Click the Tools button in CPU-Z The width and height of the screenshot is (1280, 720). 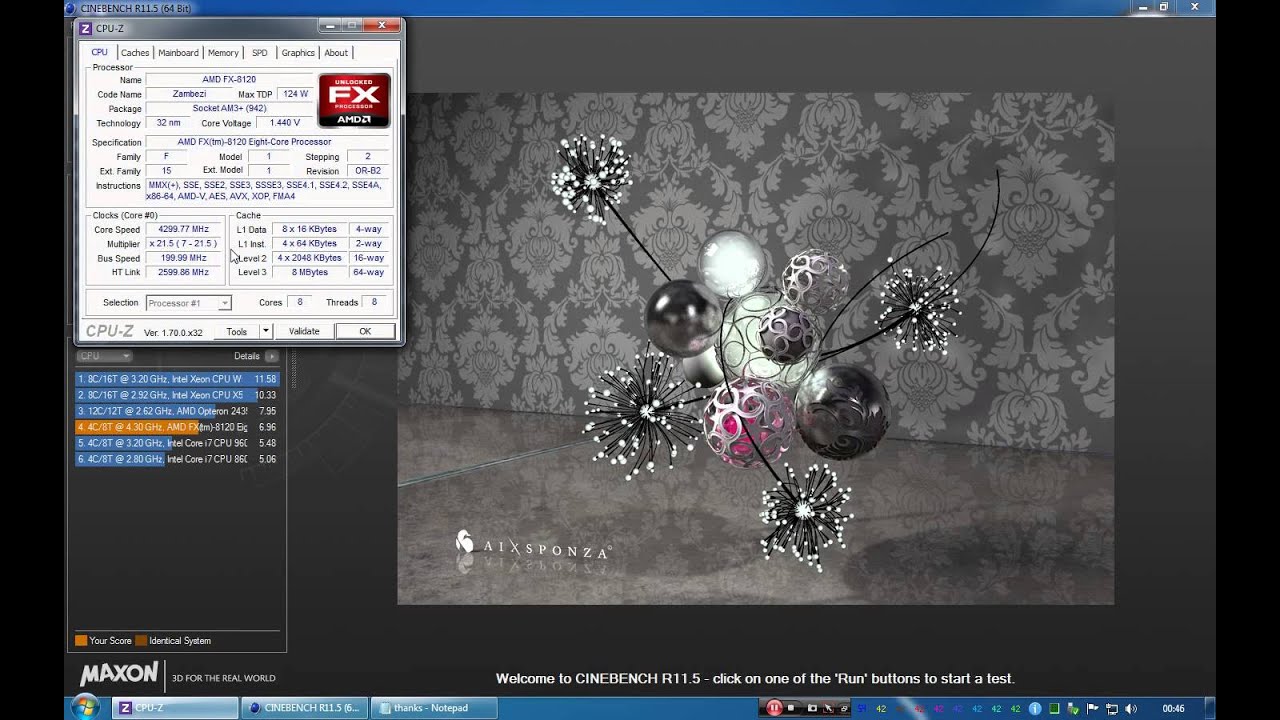click(x=236, y=331)
